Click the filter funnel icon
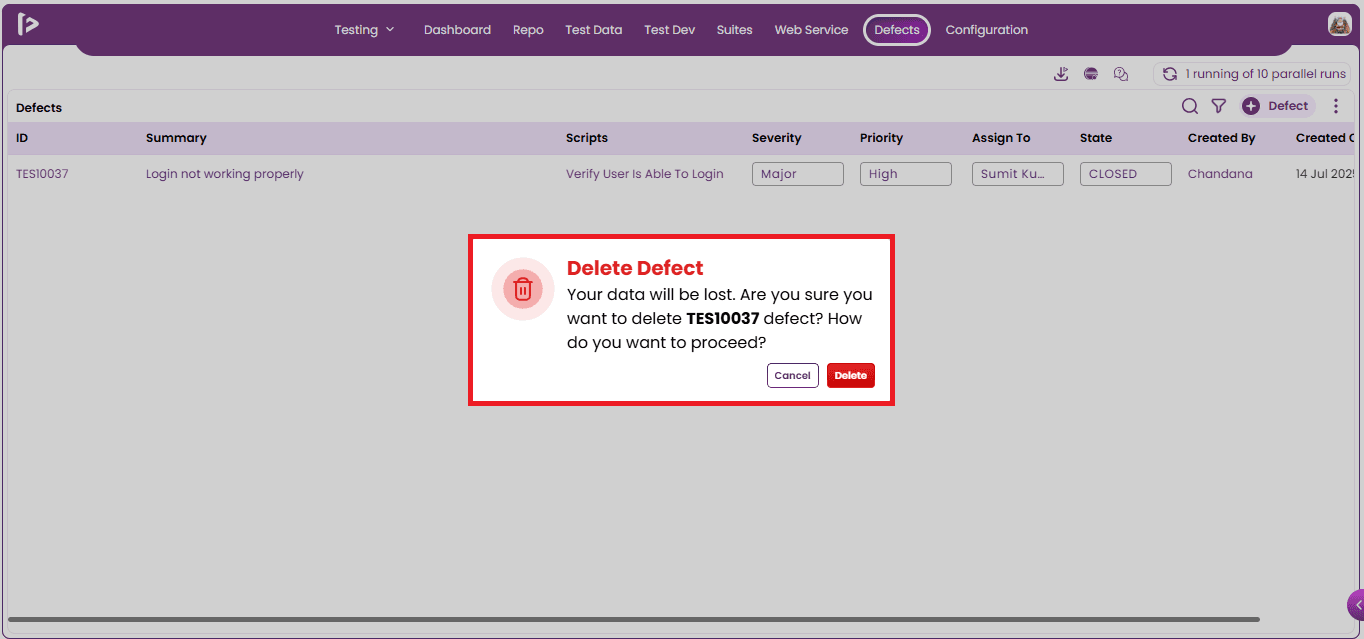The height and width of the screenshot is (639, 1364). click(1219, 106)
